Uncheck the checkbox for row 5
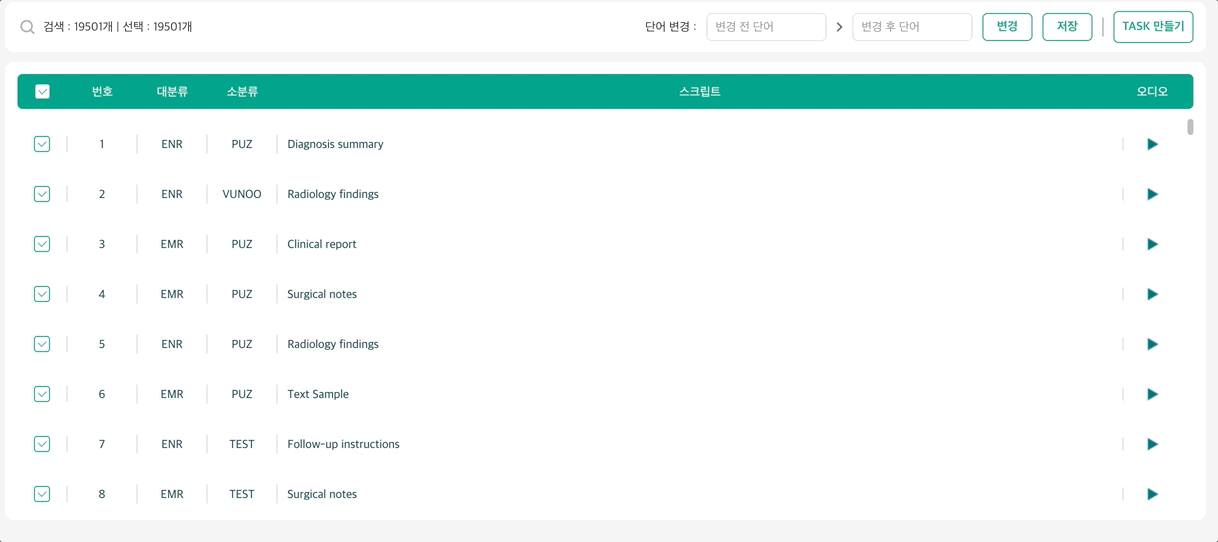This screenshot has height=542, width=1218. point(42,344)
